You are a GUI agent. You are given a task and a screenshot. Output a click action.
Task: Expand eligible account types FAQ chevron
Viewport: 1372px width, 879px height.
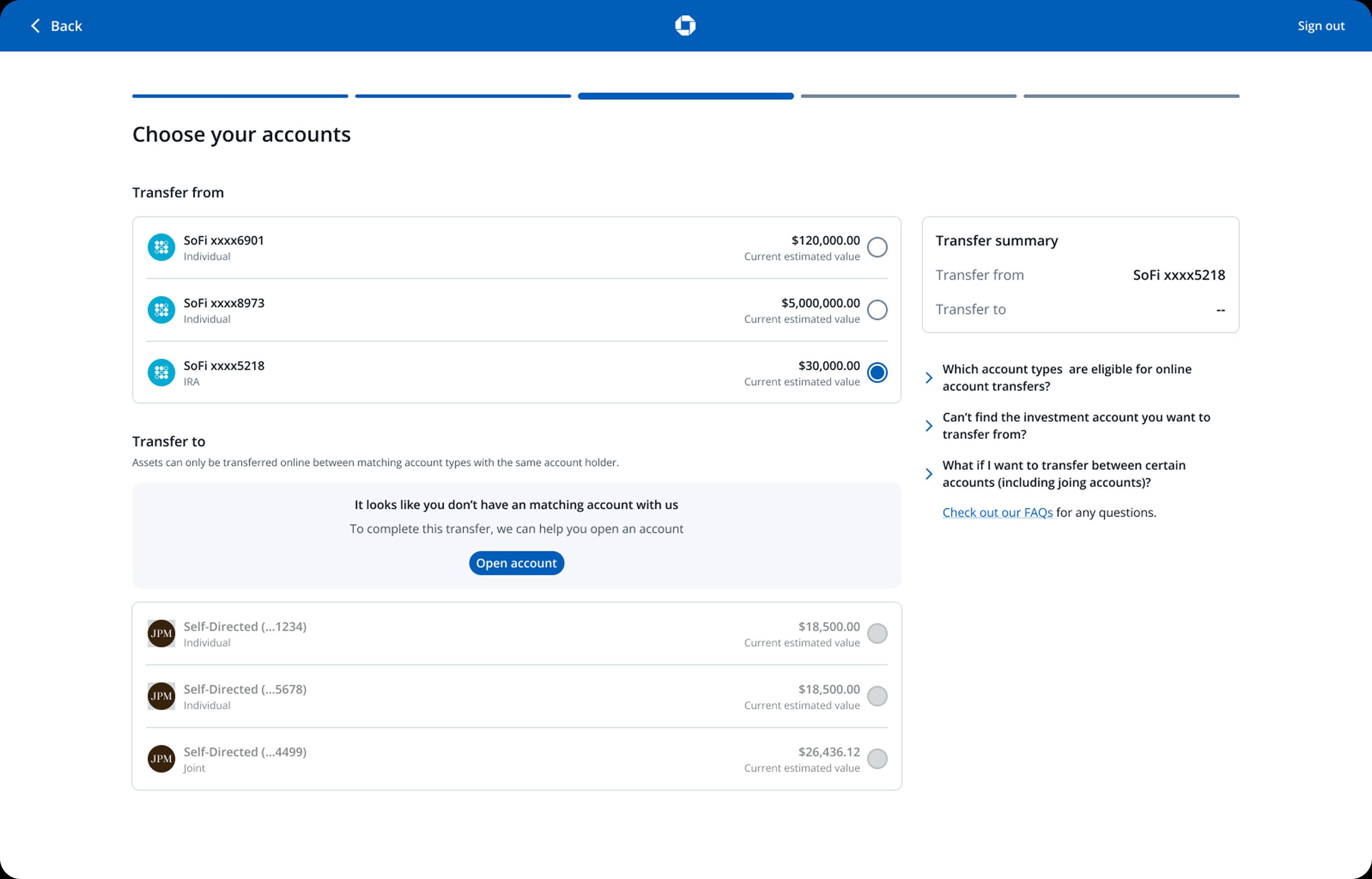click(929, 378)
